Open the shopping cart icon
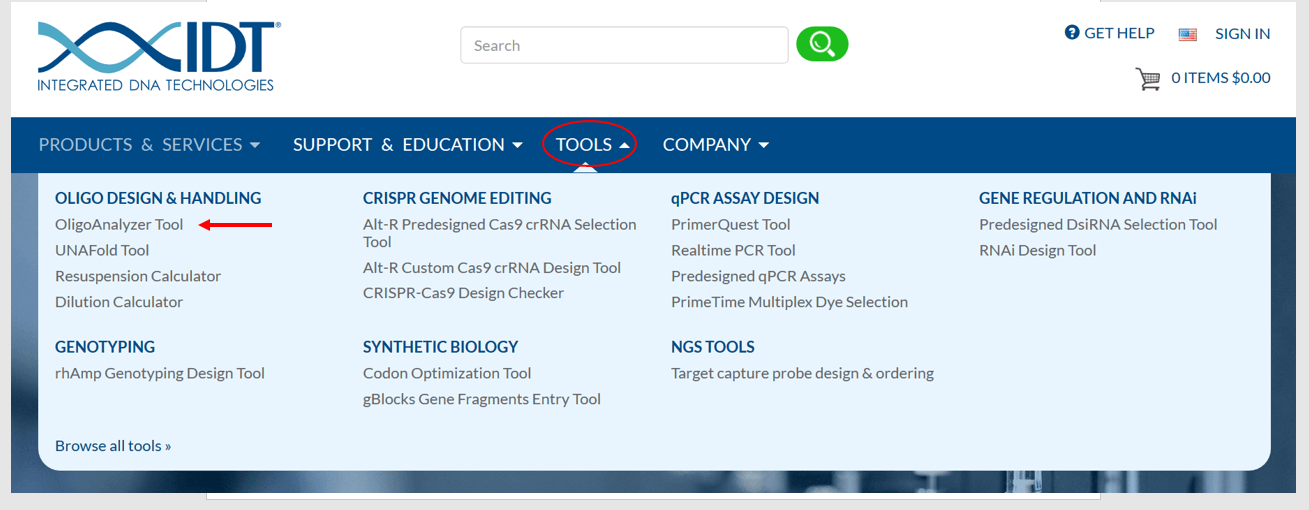 point(1148,78)
